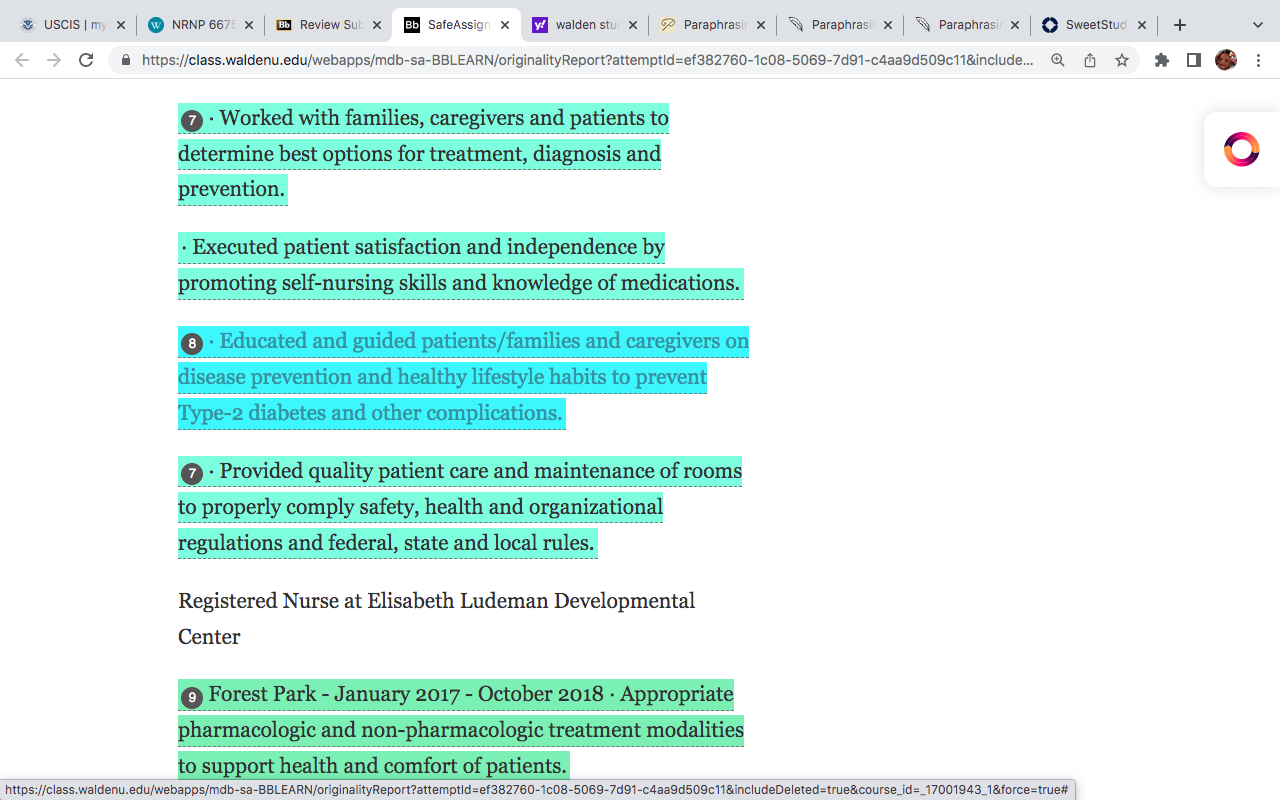Click the highlighted 'Educated and guided patients' passage
Image resolution: width=1280 pixels, height=800 pixels.
coord(463,377)
